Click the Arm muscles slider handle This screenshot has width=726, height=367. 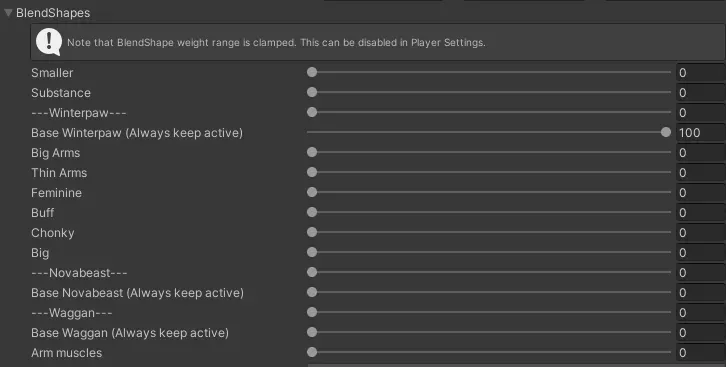click(x=312, y=352)
